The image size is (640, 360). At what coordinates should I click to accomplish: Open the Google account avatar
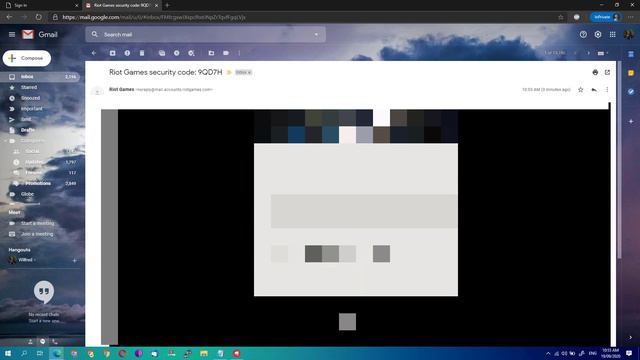(x=629, y=35)
